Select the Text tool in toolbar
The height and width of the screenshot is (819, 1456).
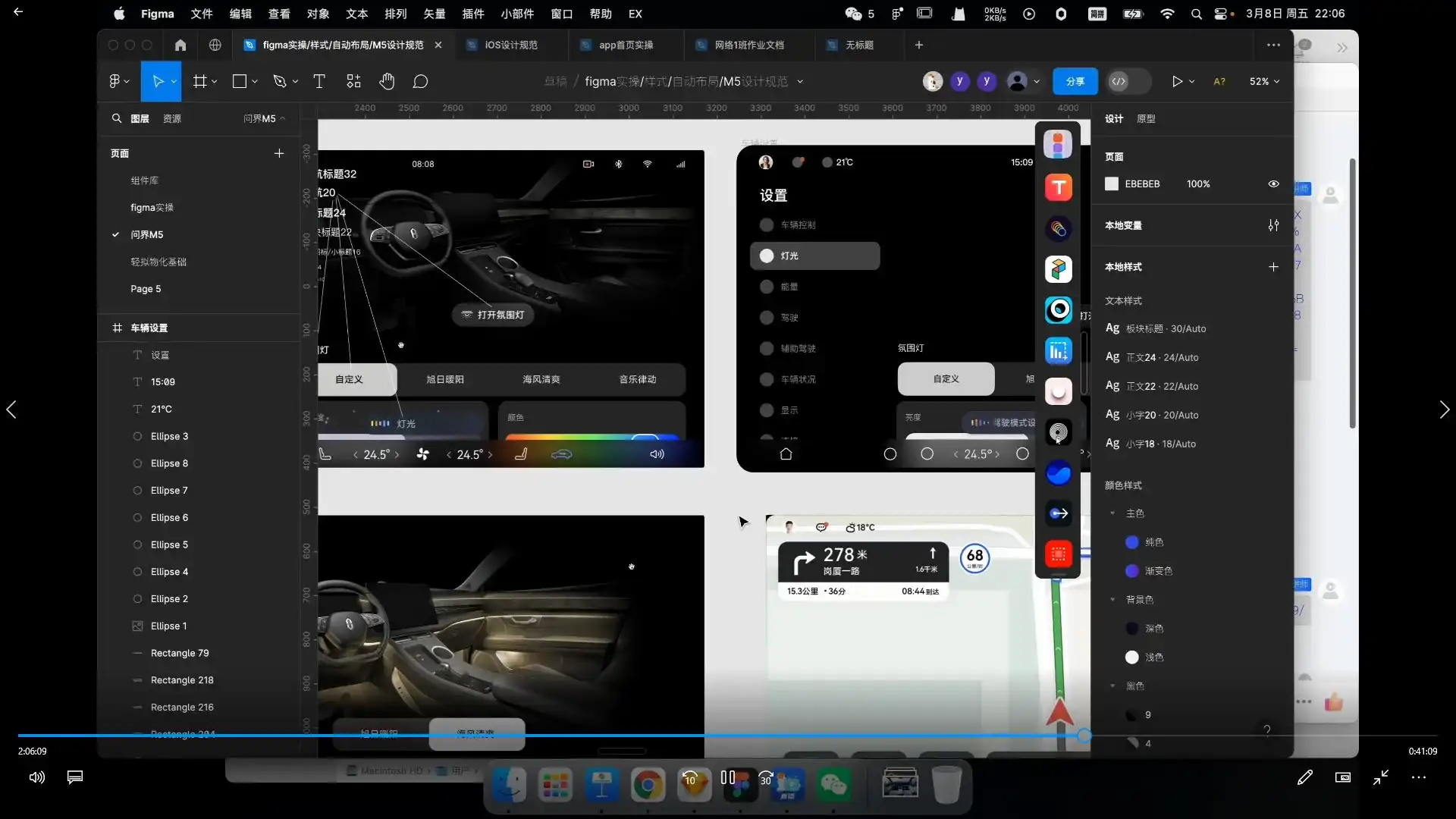319,81
